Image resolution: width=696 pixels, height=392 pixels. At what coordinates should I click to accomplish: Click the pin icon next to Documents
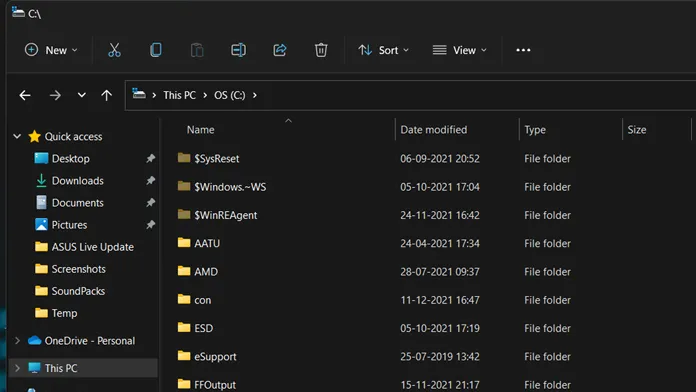[151, 202]
